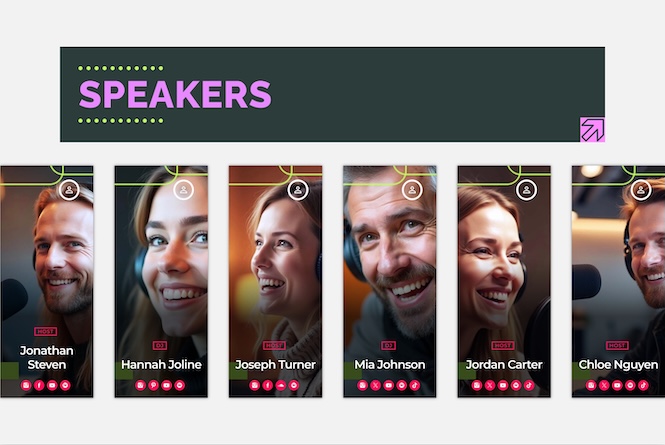Open Hannah Joline's Pinterest icon
665x445 pixels.
click(154, 385)
